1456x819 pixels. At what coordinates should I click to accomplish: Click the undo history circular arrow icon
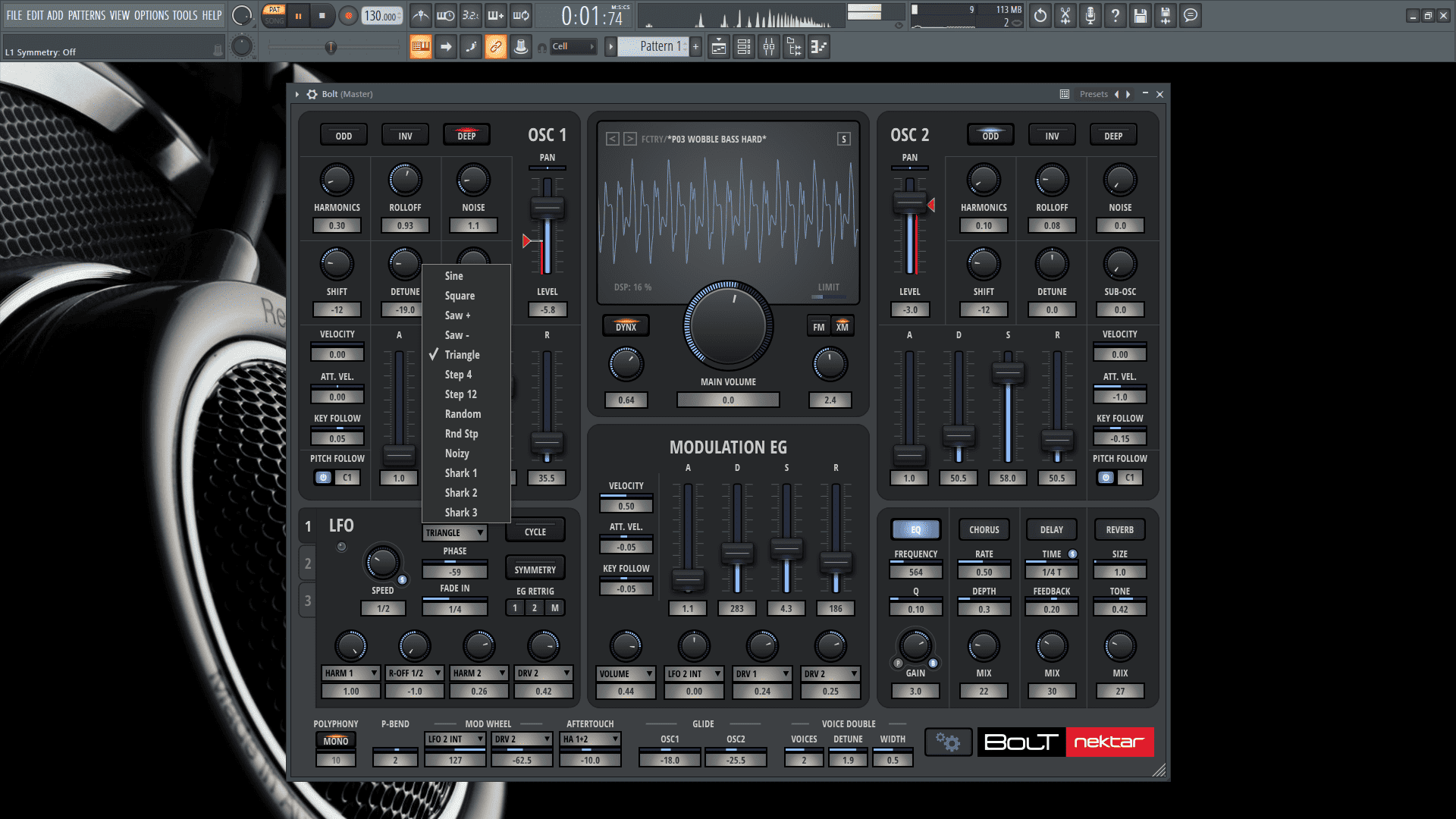pyautogui.click(x=1040, y=15)
